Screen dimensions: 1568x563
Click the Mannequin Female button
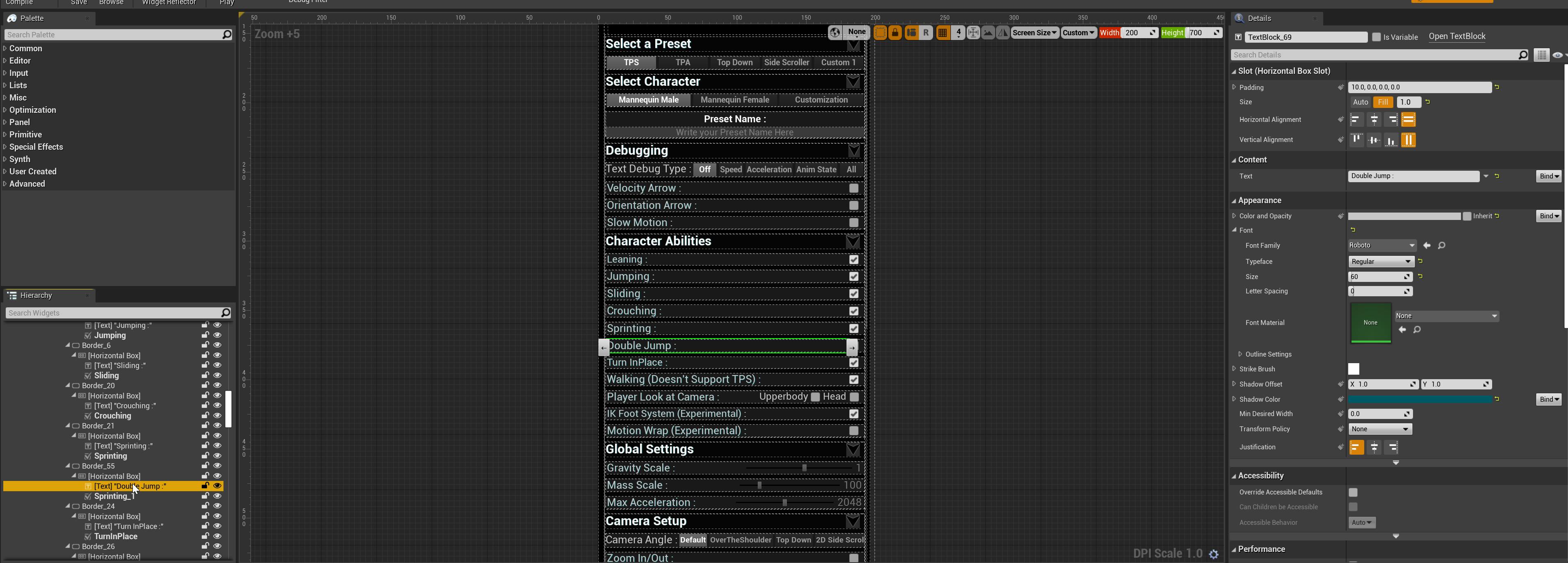point(735,100)
